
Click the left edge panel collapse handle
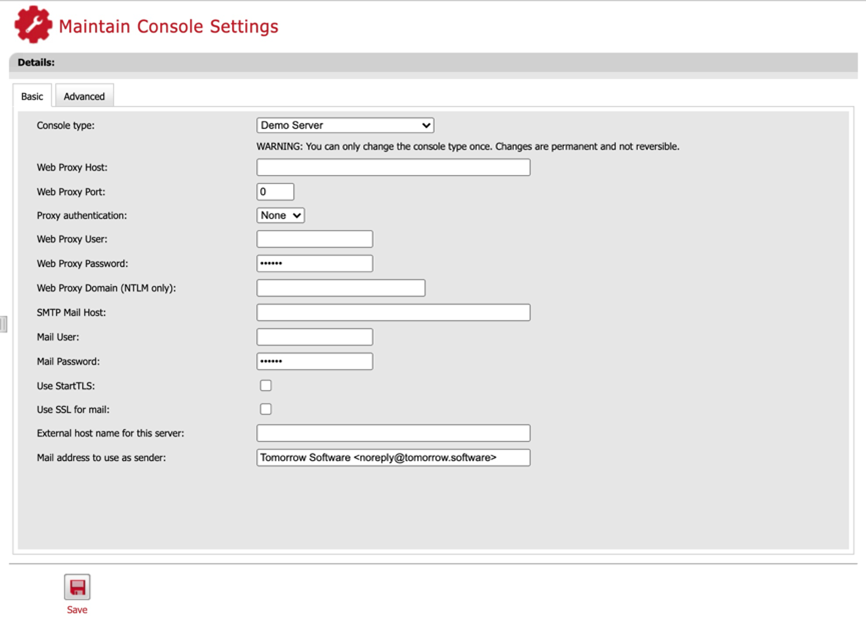3,324
